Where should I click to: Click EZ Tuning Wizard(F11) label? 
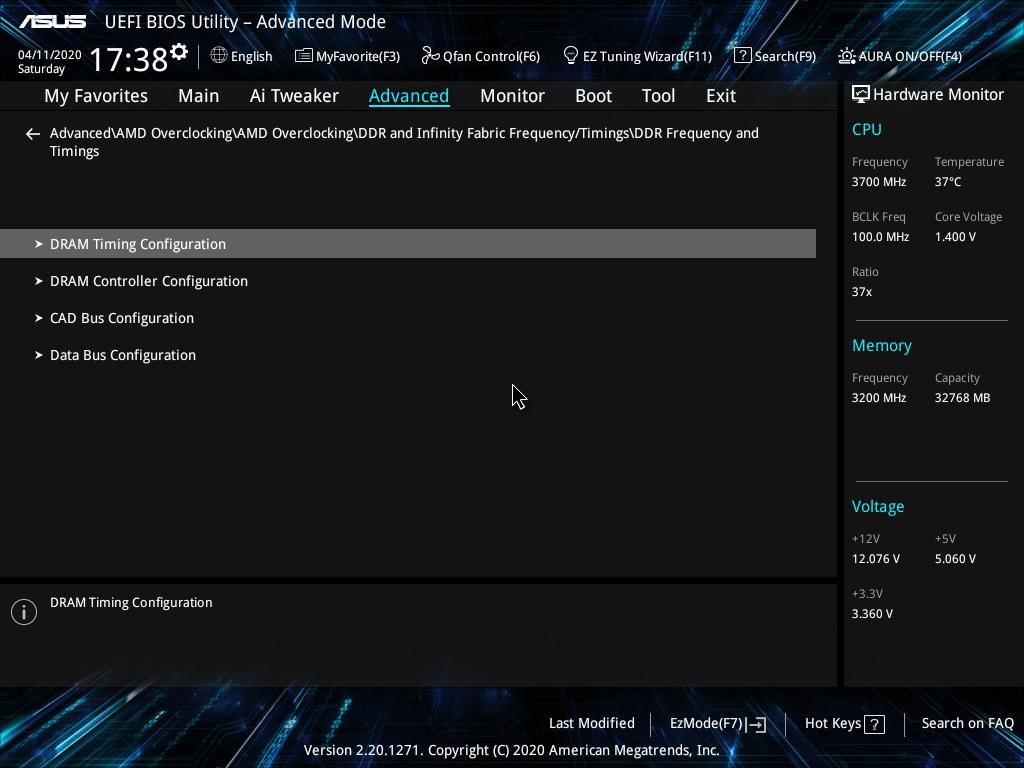(x=647, y=57)
